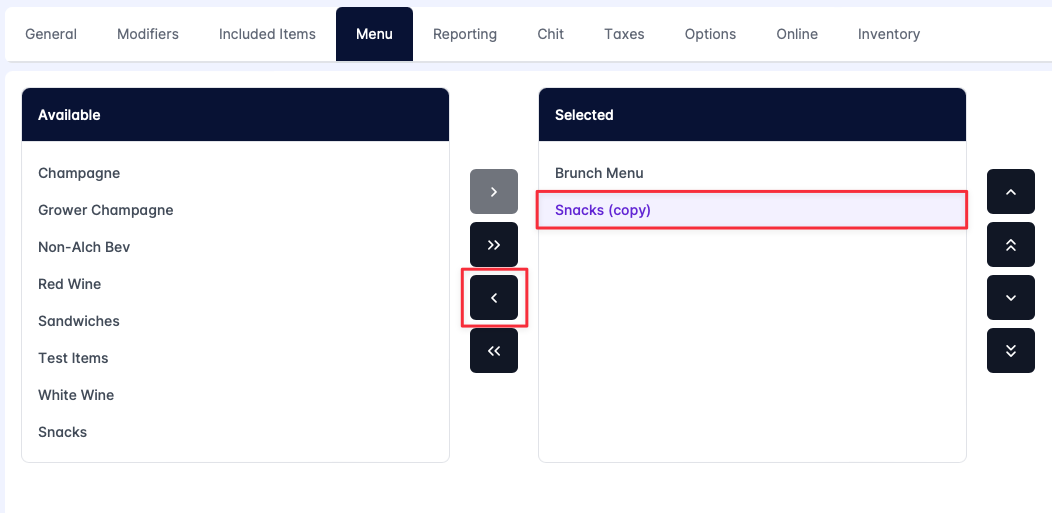The image size is (1052, 513).
Task: Switch to the Inventory tab
Action: coord(889,34)
